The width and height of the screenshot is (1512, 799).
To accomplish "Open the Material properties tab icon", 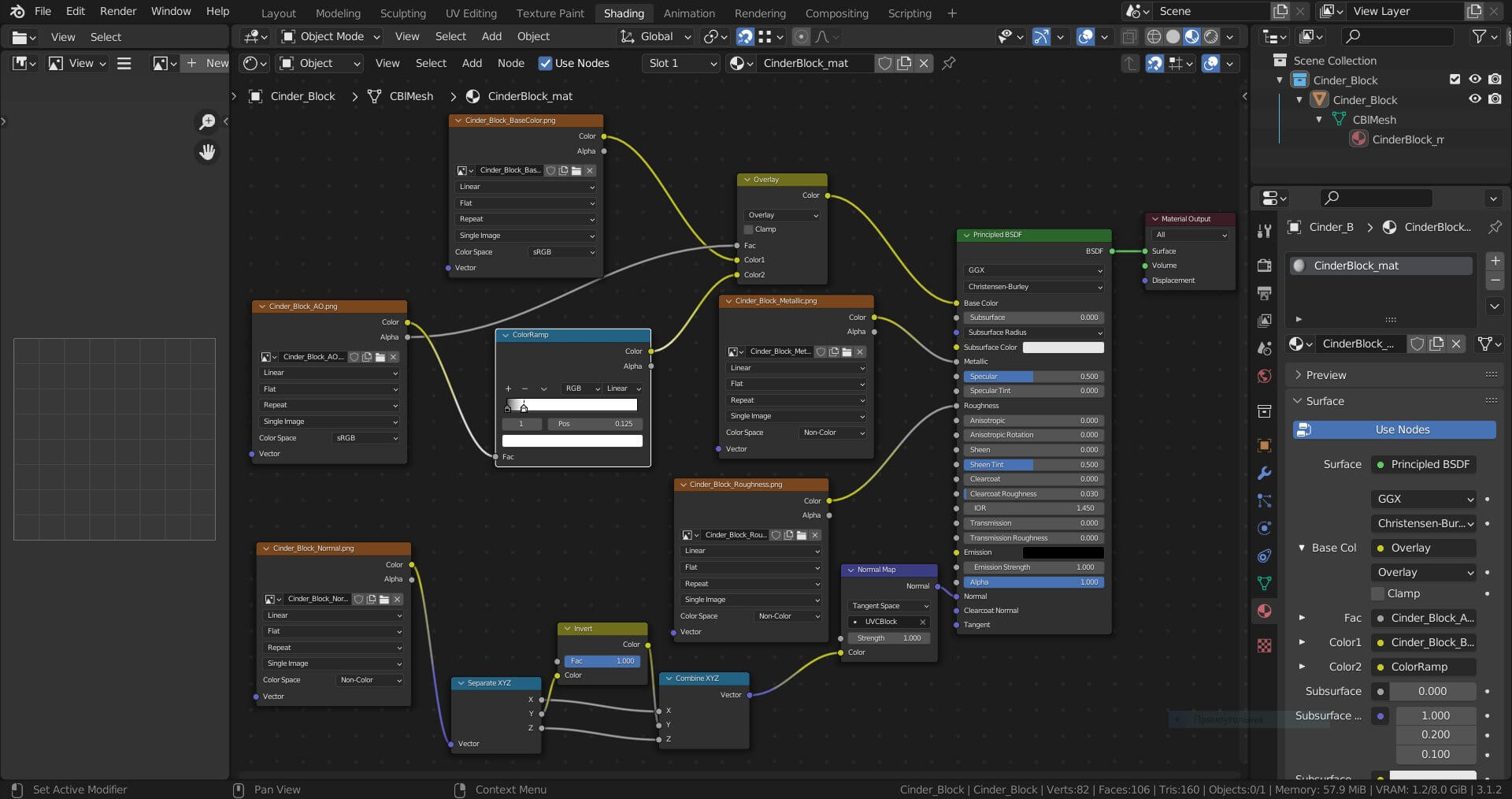I will click(x=1264, y=611).
